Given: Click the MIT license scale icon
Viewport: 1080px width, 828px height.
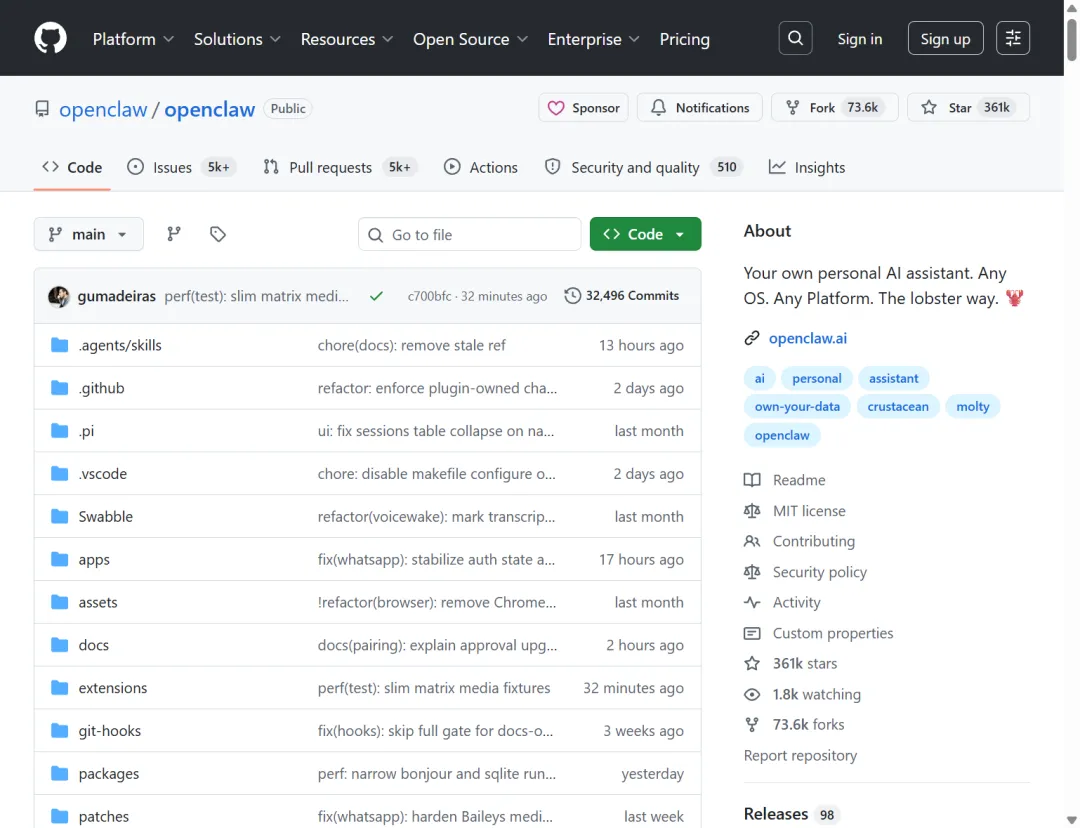Looking at the screenshot, I should coord(751,510).
